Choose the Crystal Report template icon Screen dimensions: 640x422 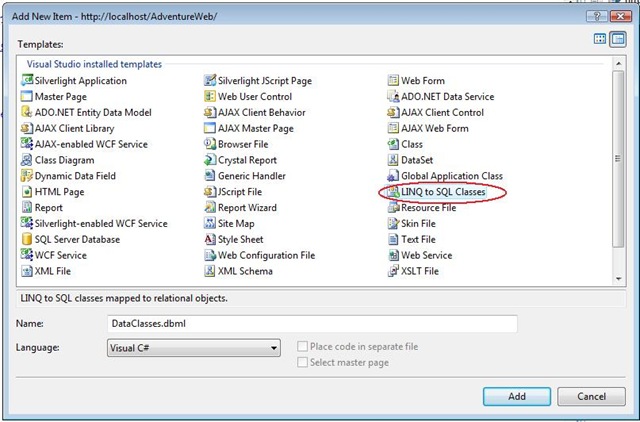210,160
